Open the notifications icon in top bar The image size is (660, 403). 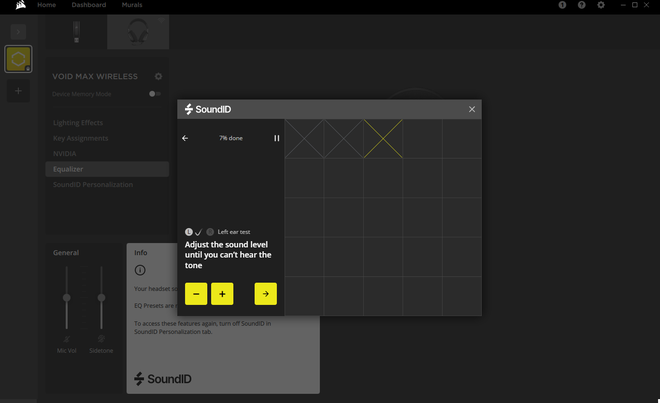tap(562, 5)
